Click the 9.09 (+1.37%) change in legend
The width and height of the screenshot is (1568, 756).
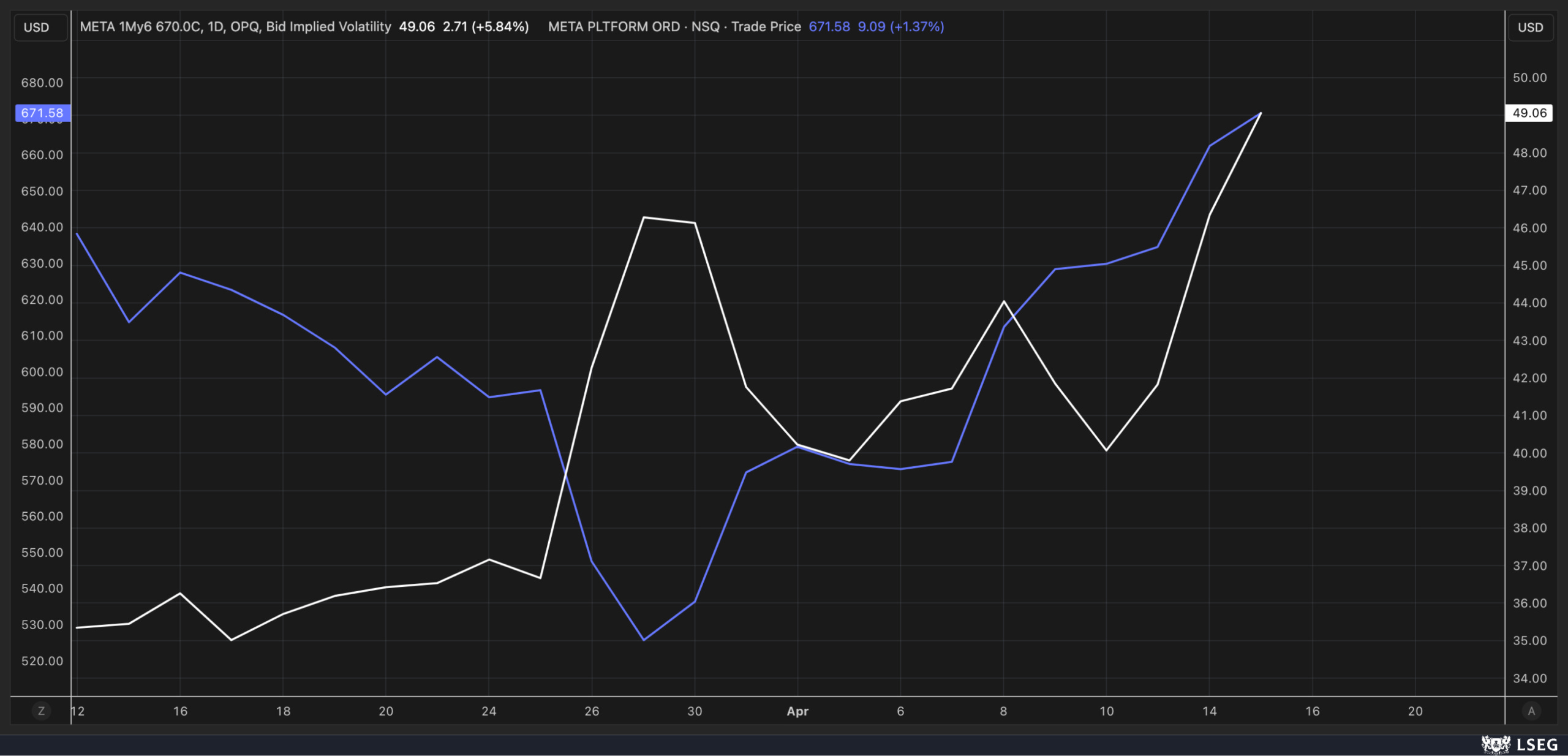coord(900,27)
